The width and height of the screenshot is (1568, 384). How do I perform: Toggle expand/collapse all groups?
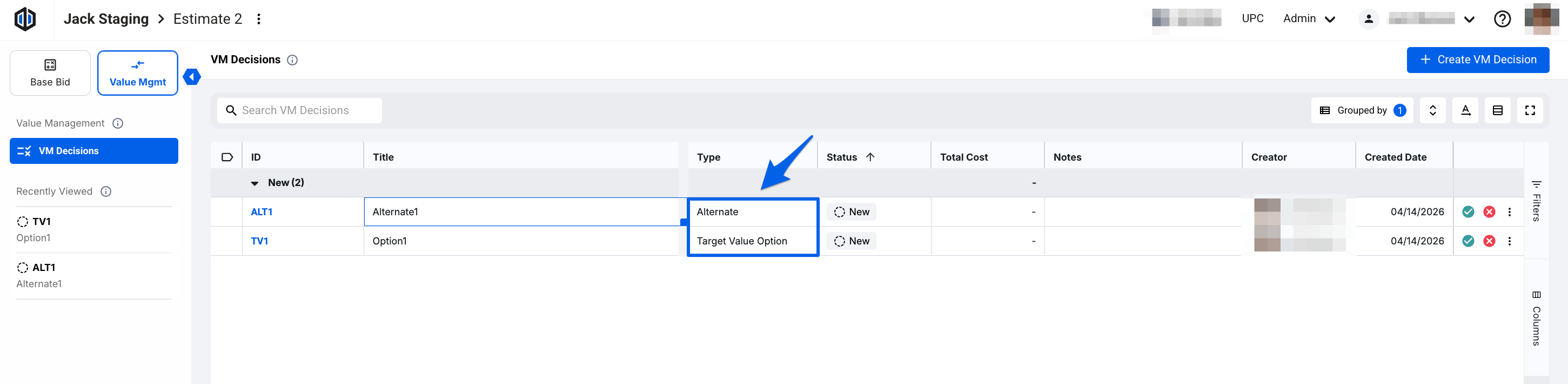1432,110
